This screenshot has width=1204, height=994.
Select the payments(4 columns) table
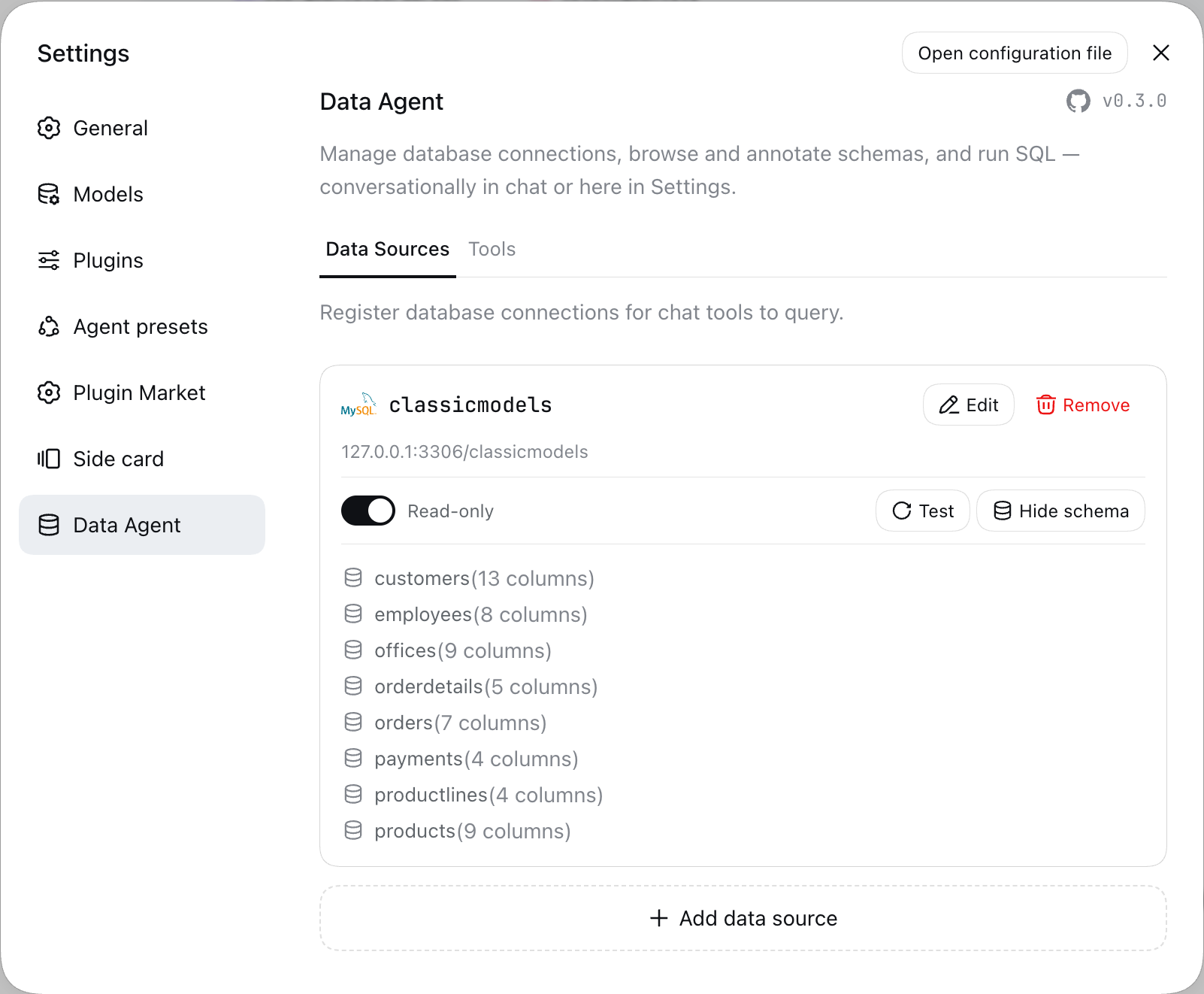[476, 759]
